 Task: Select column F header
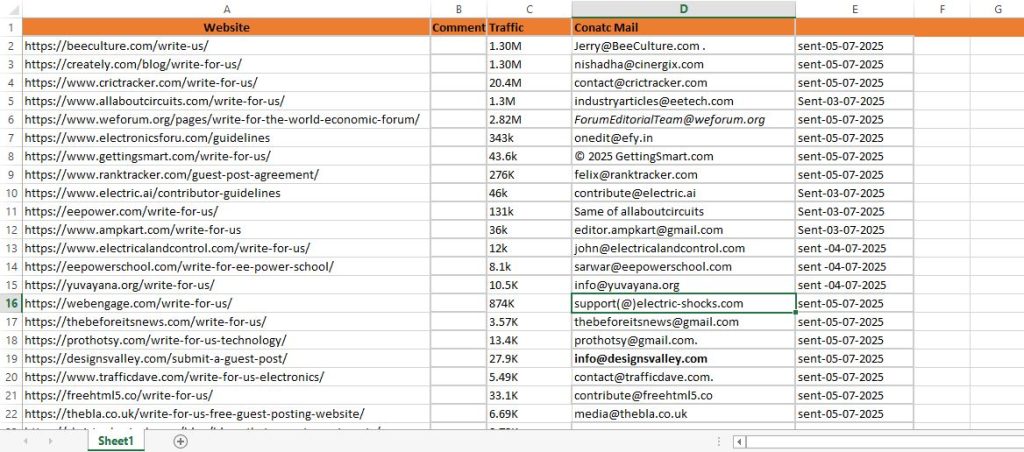[942, 9]
